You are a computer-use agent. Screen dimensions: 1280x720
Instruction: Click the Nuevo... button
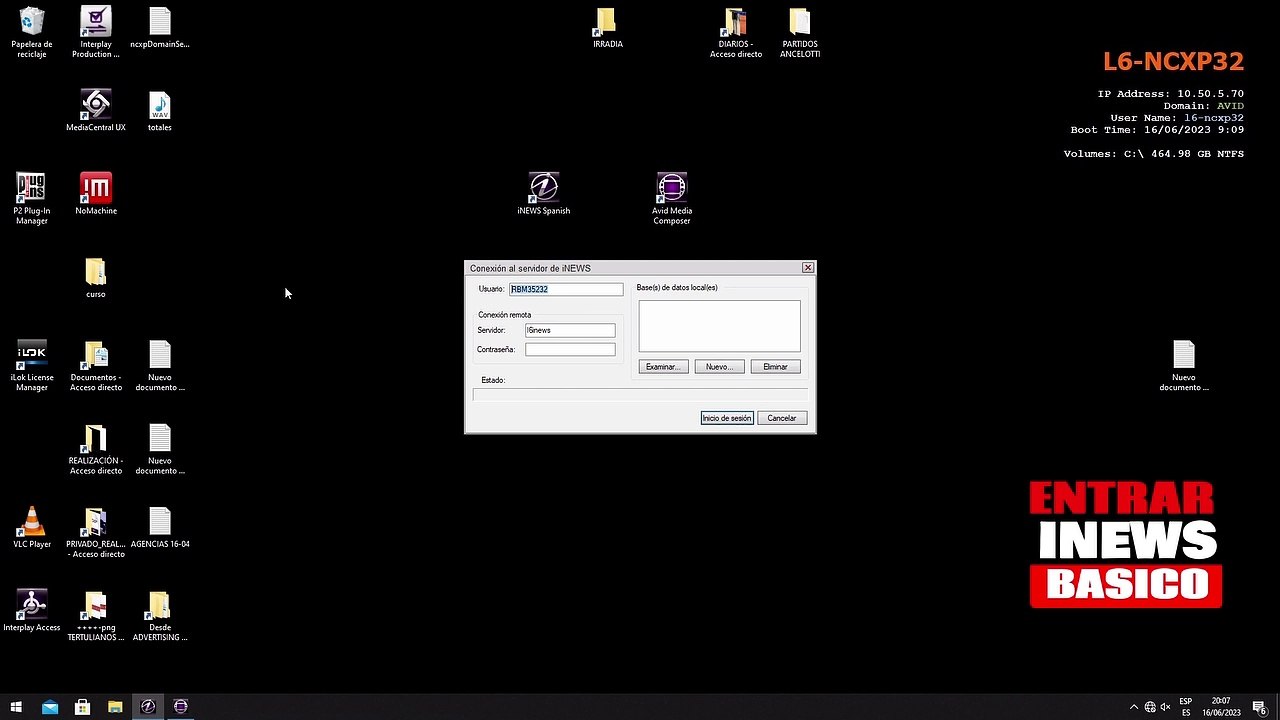[719, 367]
